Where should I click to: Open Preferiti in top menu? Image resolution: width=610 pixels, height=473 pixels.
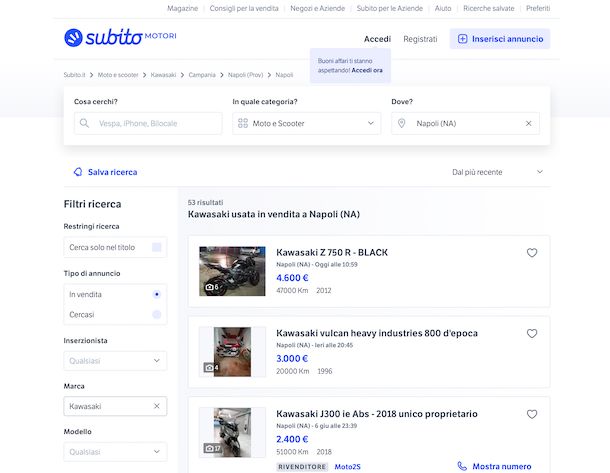click(x=538, y=8)
